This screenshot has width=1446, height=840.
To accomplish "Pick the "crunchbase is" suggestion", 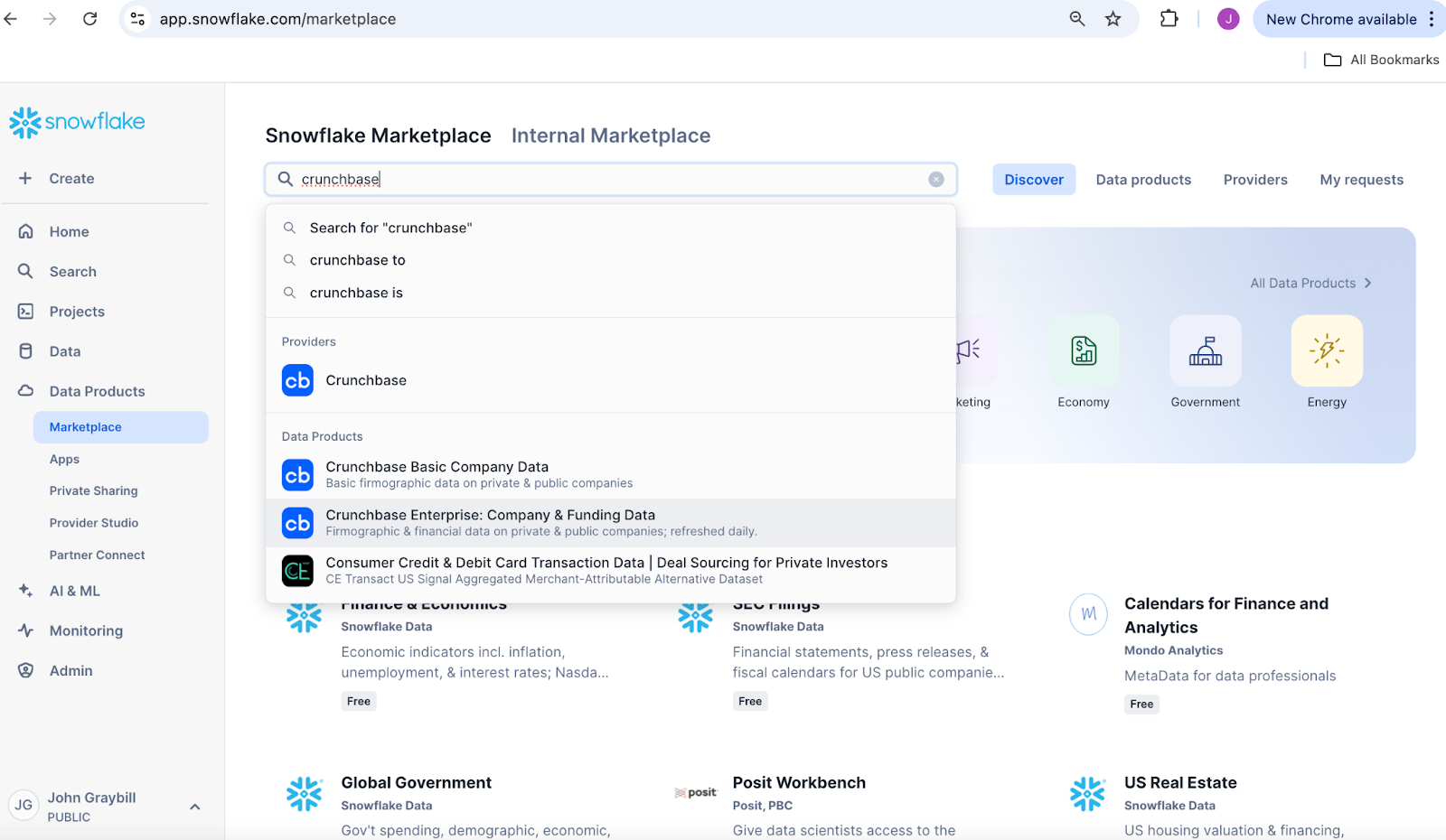I will click(611, 293).
